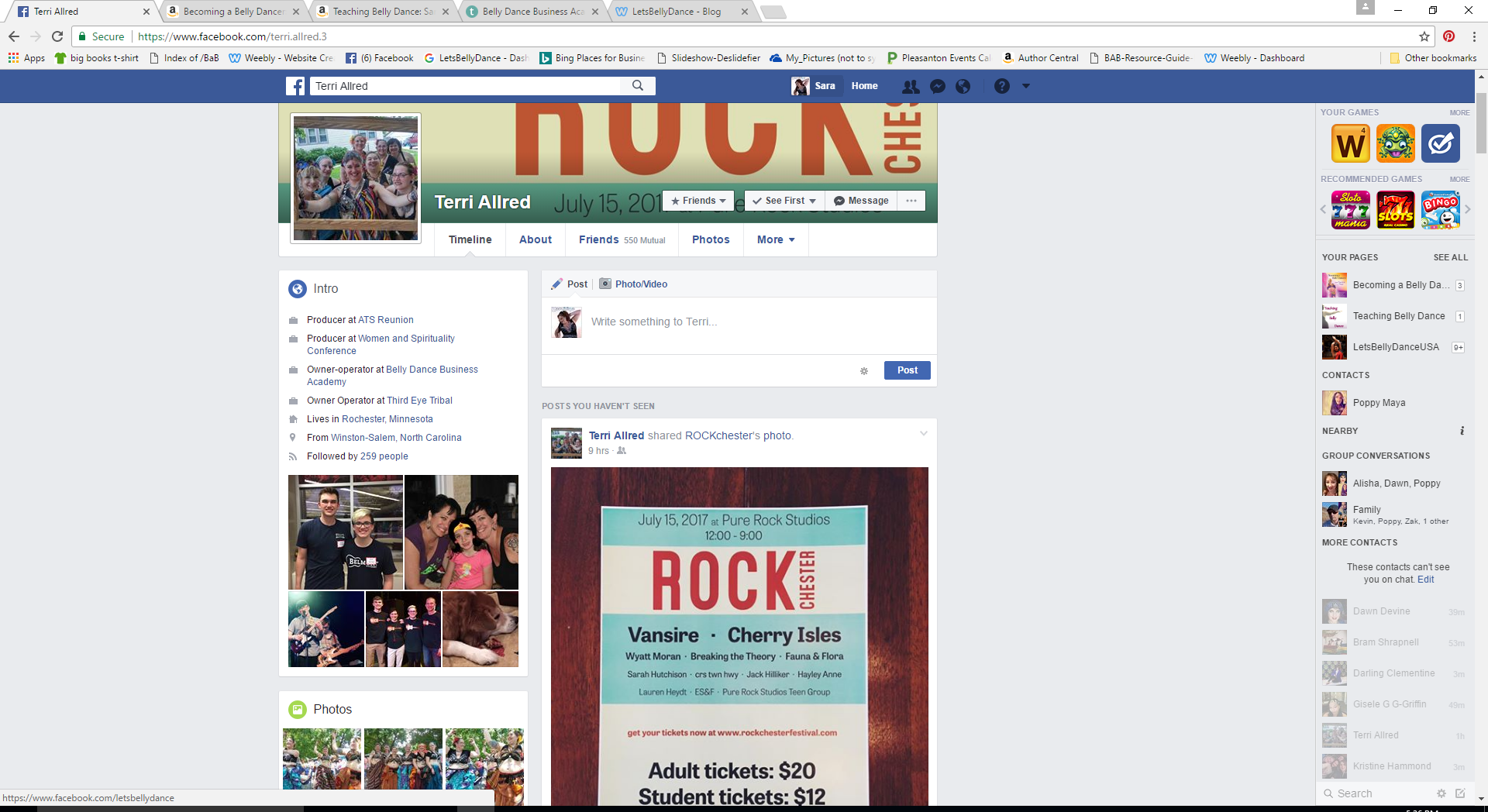Open the Chrome user profile icon
1488x812 pixels.
click(1365, 7)
